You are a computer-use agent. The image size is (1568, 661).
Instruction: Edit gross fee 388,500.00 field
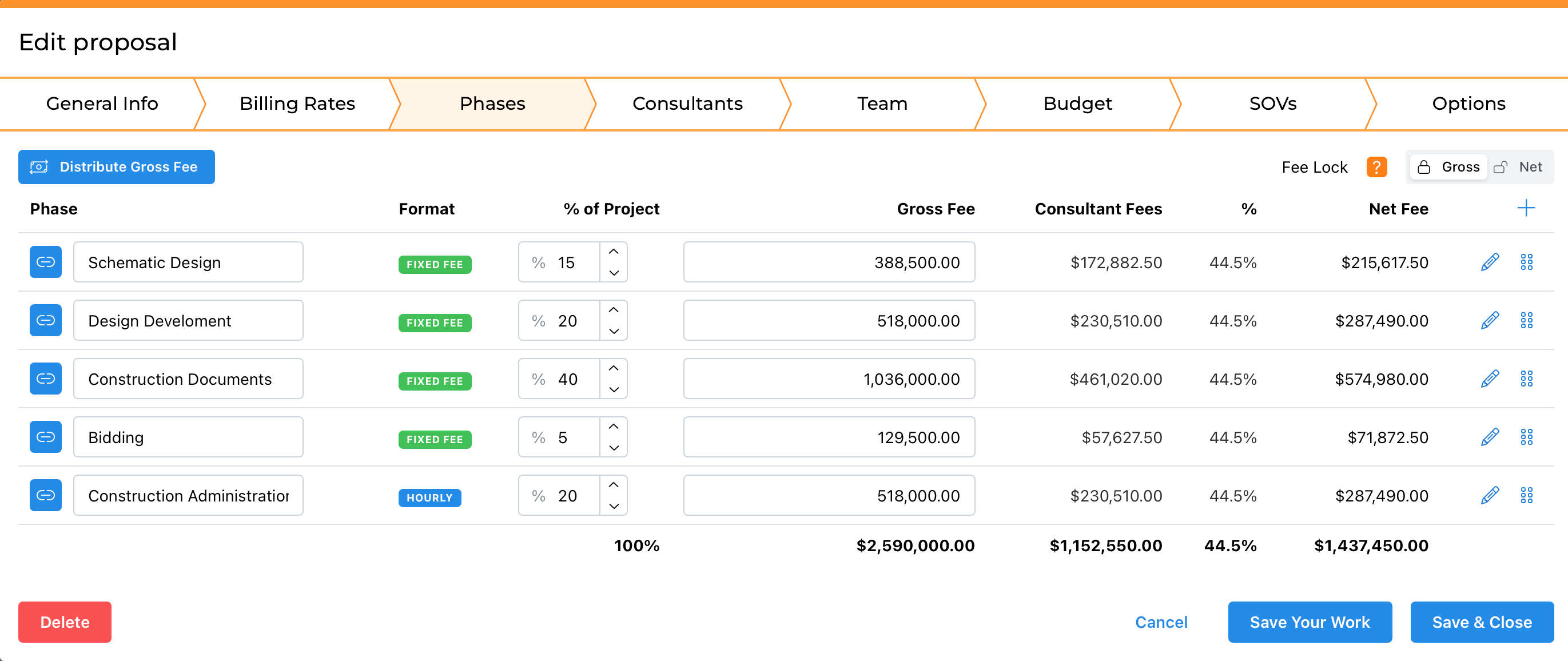pyautogui.click(x=829, y=262)
